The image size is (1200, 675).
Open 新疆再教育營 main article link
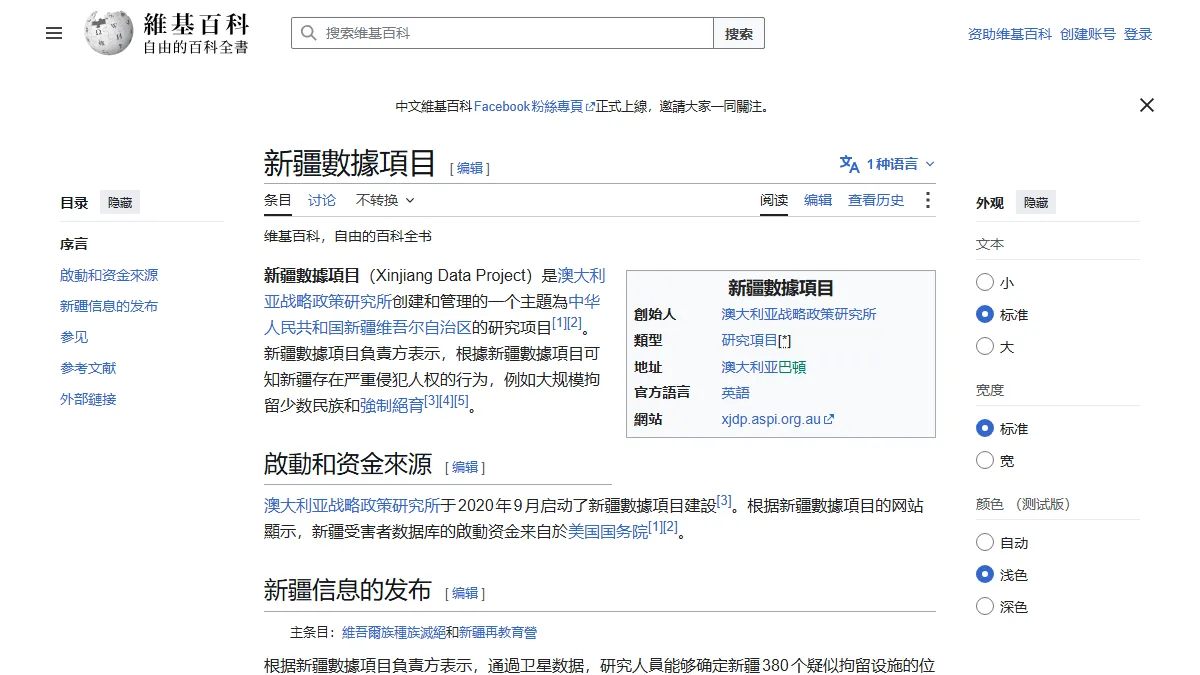498,633
